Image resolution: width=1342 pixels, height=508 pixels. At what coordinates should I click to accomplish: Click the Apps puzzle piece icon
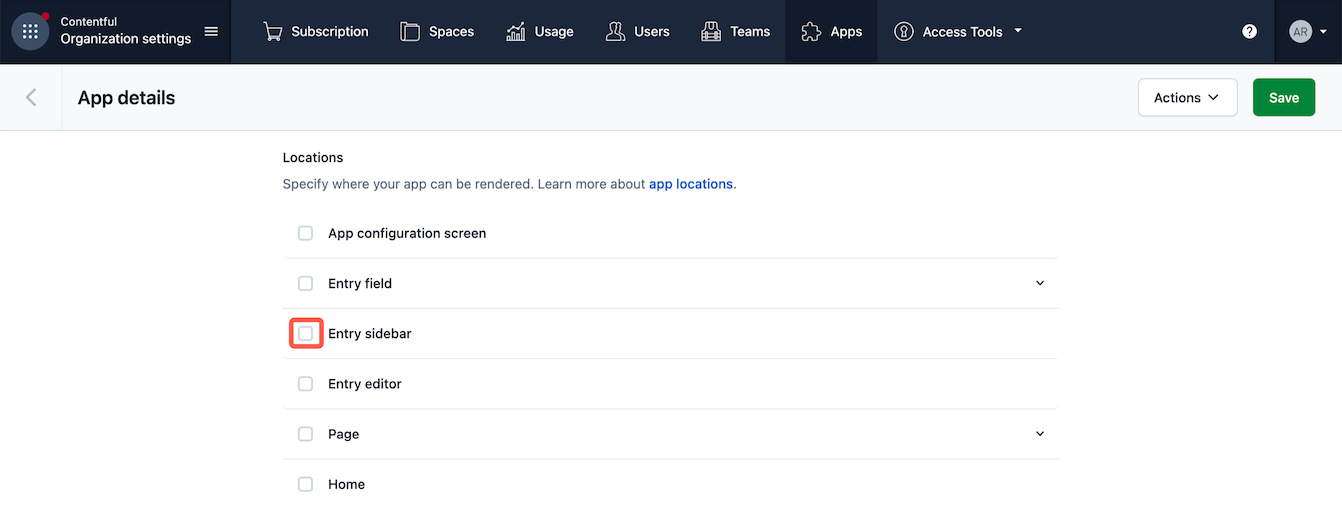pyautogui.click(x=811, y=32)
